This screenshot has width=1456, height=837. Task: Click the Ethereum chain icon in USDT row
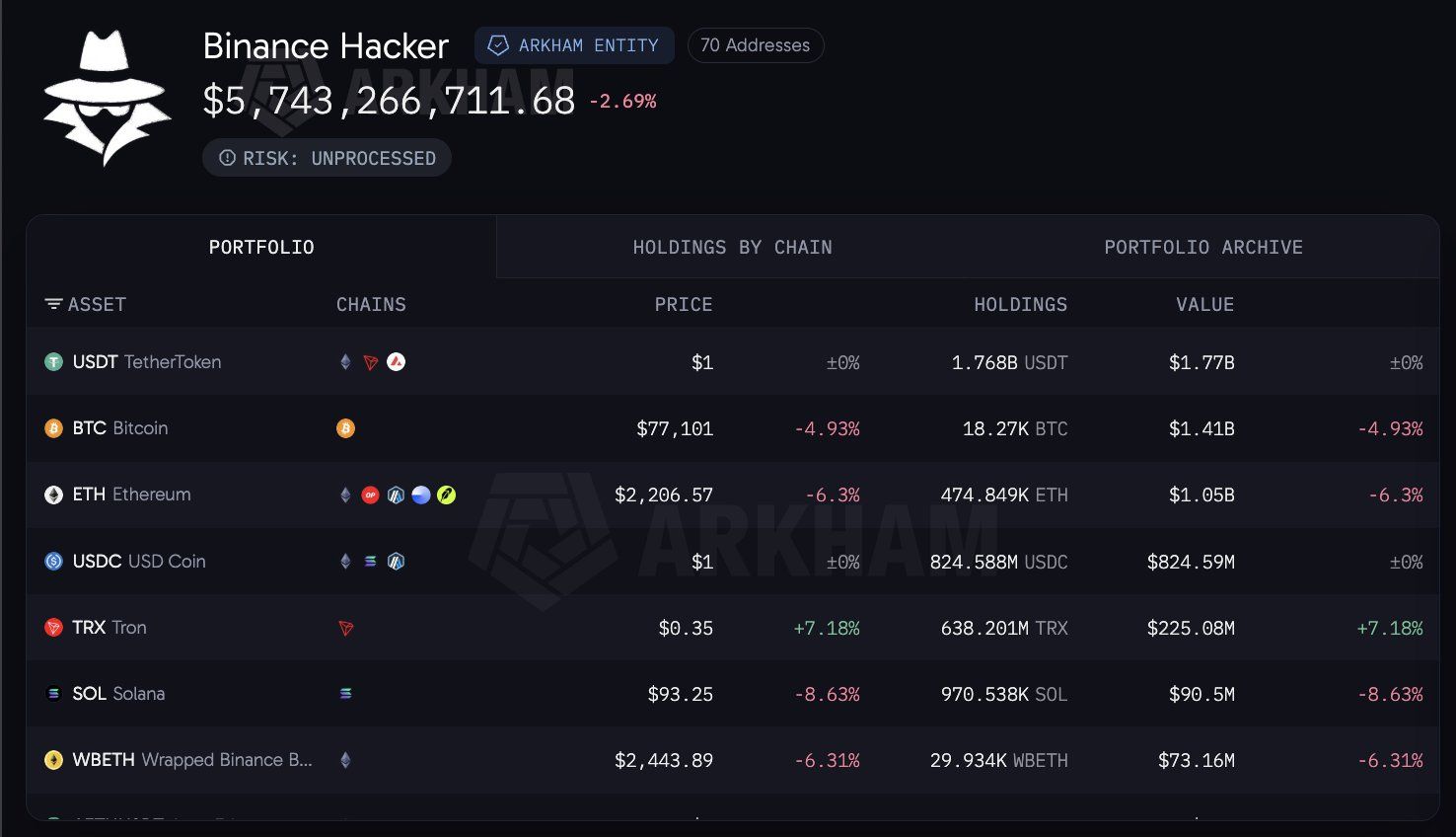(345, 362)
